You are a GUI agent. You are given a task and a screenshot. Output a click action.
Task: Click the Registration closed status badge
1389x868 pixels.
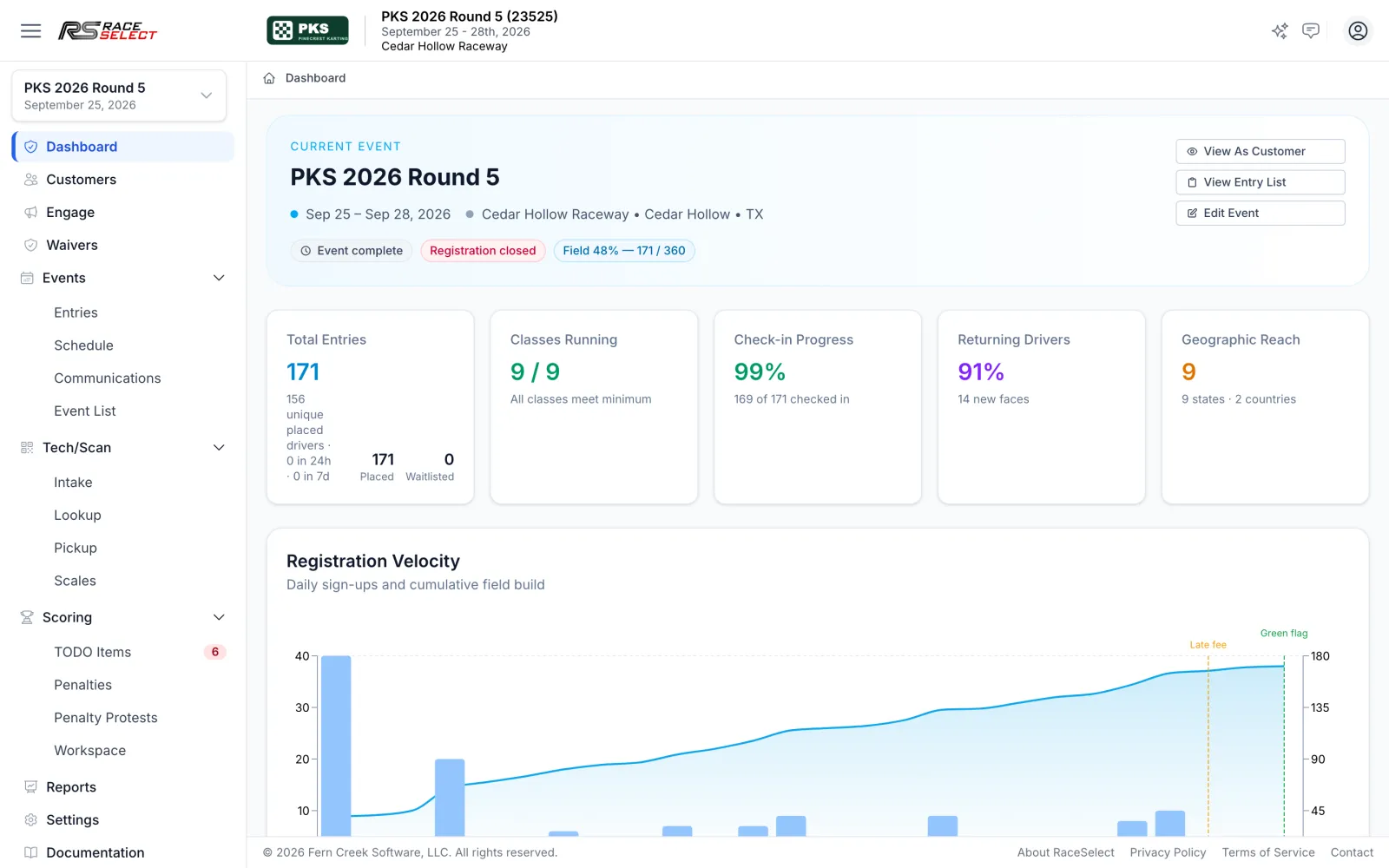[x=483, y=251]
